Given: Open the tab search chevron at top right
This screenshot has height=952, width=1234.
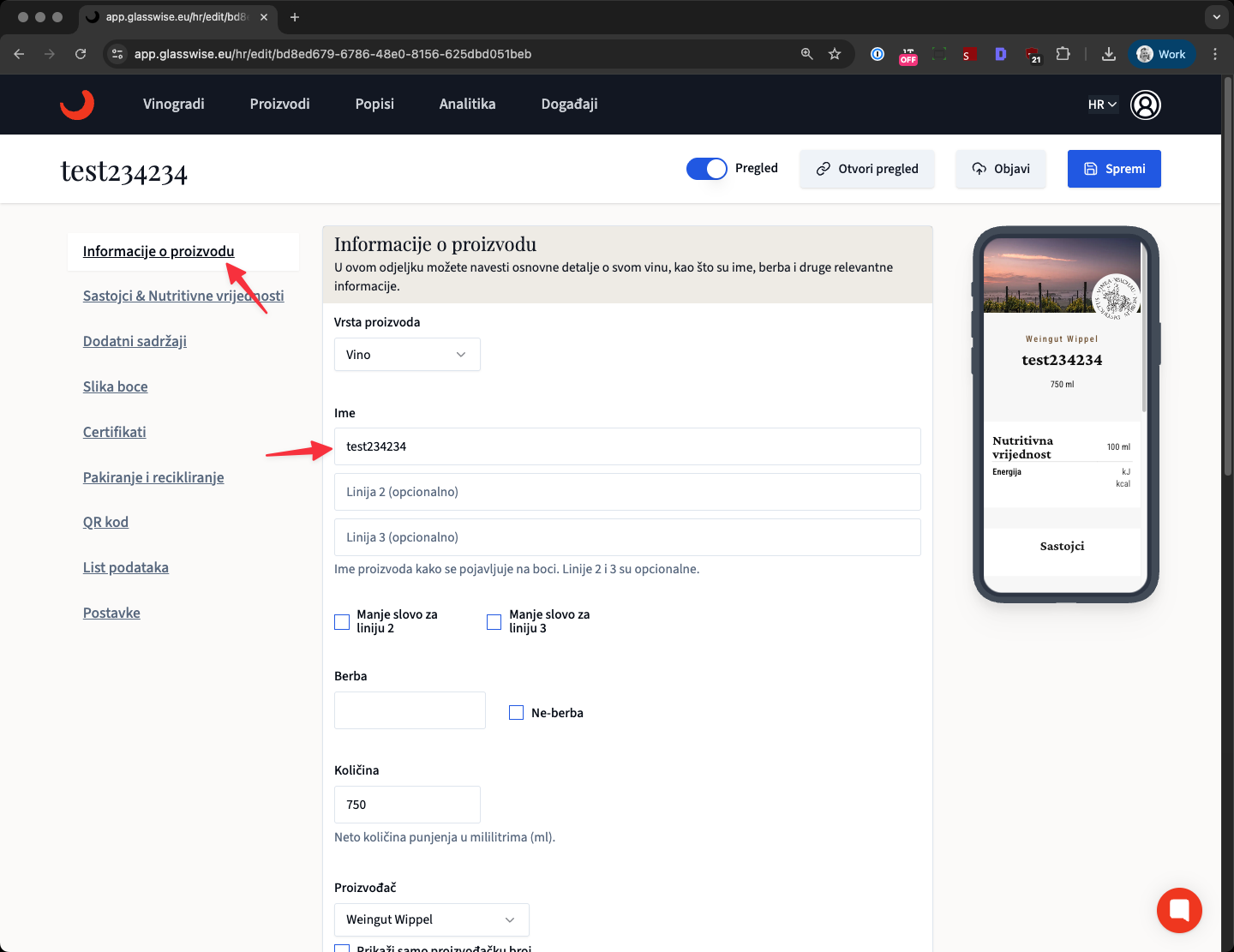Looking at the screenshot, I should 1216,17.
